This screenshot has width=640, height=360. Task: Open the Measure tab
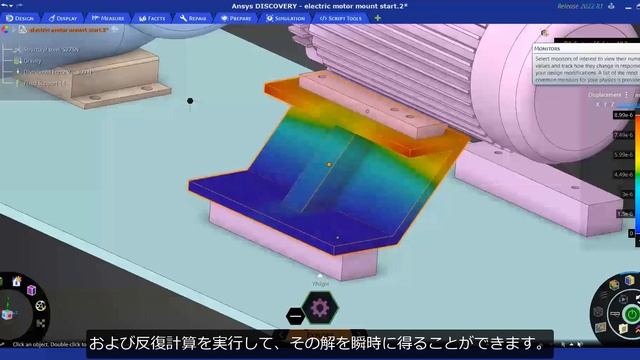coord(108,18)
